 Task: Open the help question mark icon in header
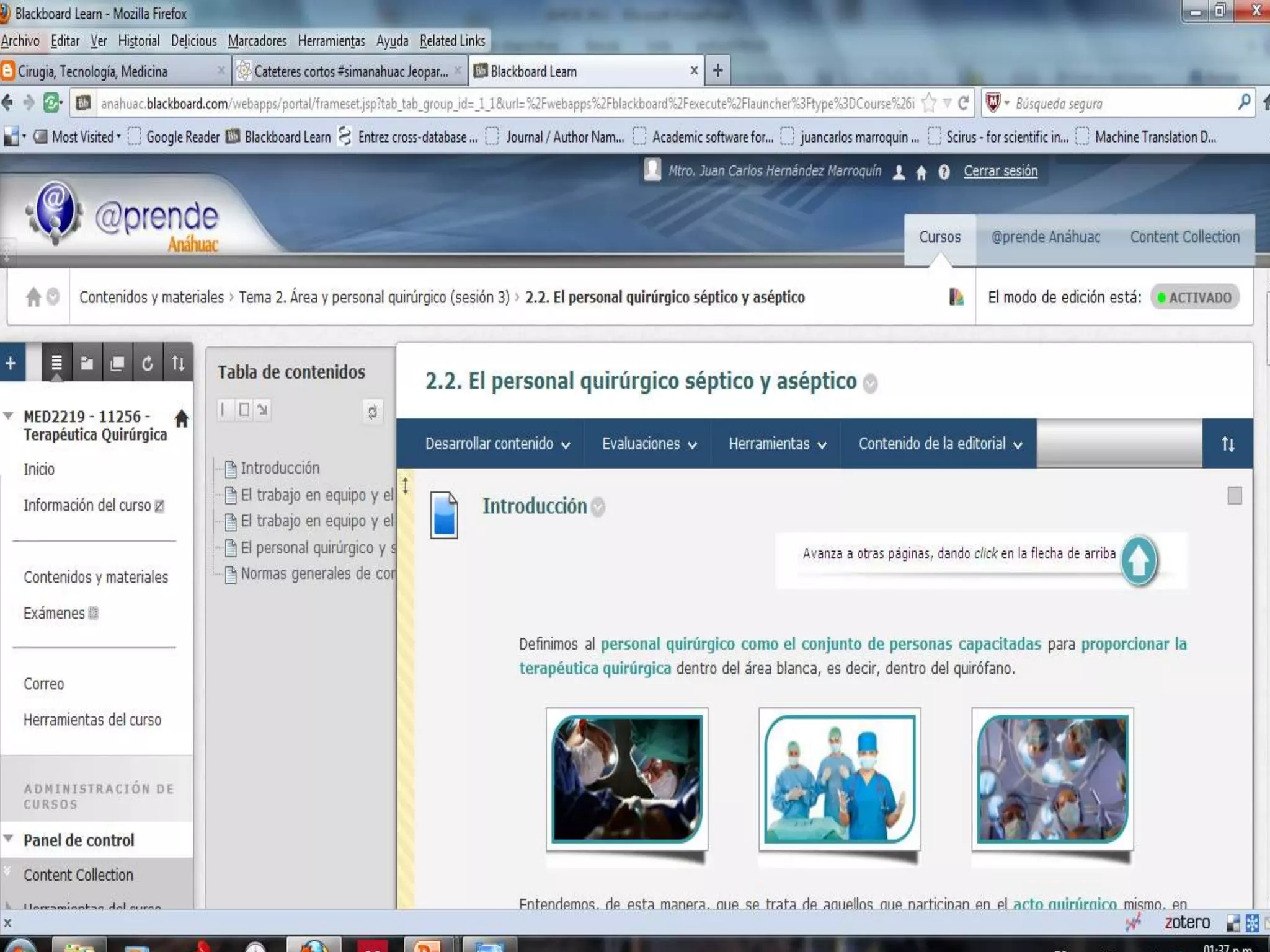click(943, 172)
